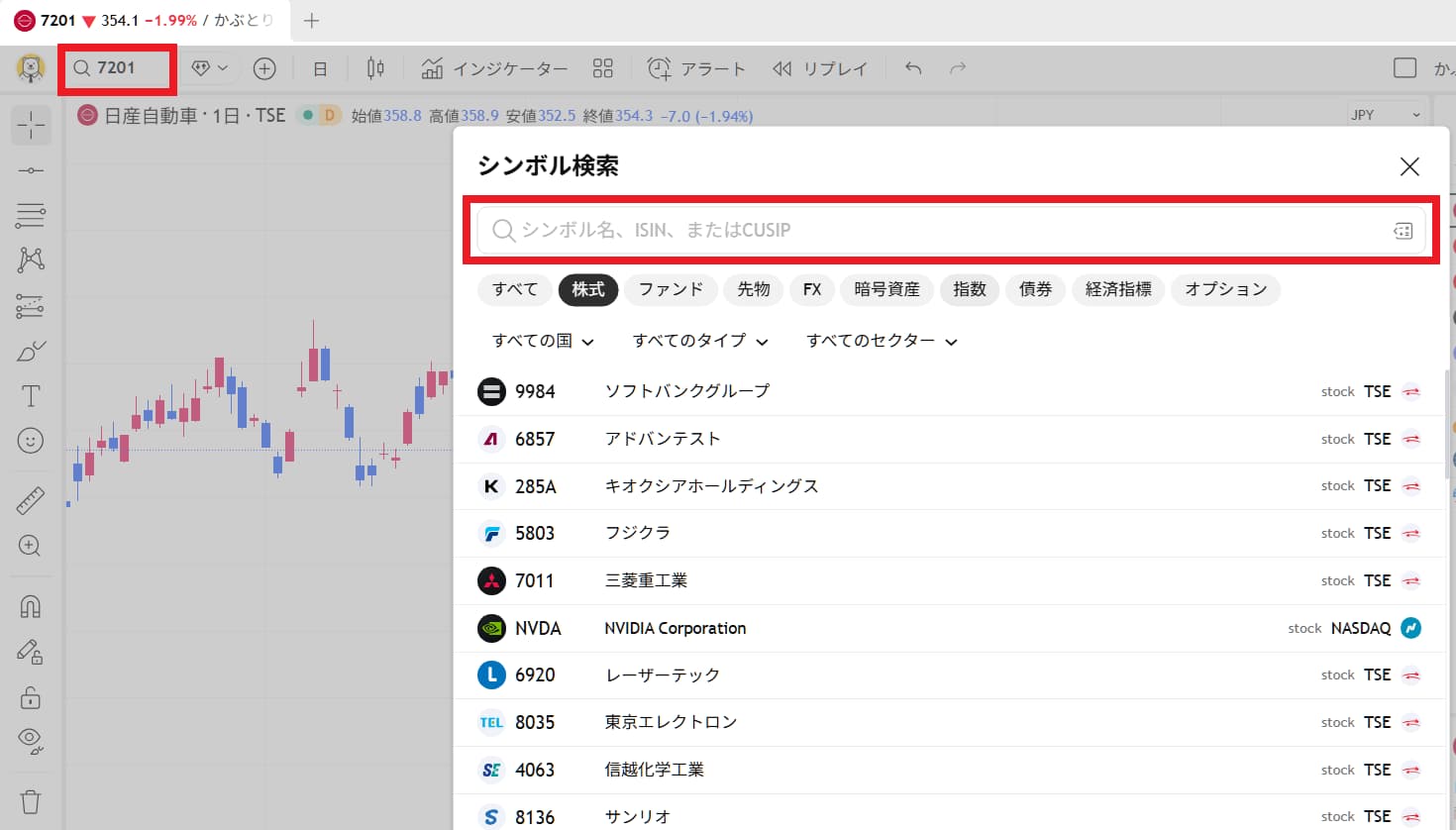Screen dimensions: 1456x830
Task: Open the emoji sticker tool
Action: pyautogui.click(x=31, y=439)
